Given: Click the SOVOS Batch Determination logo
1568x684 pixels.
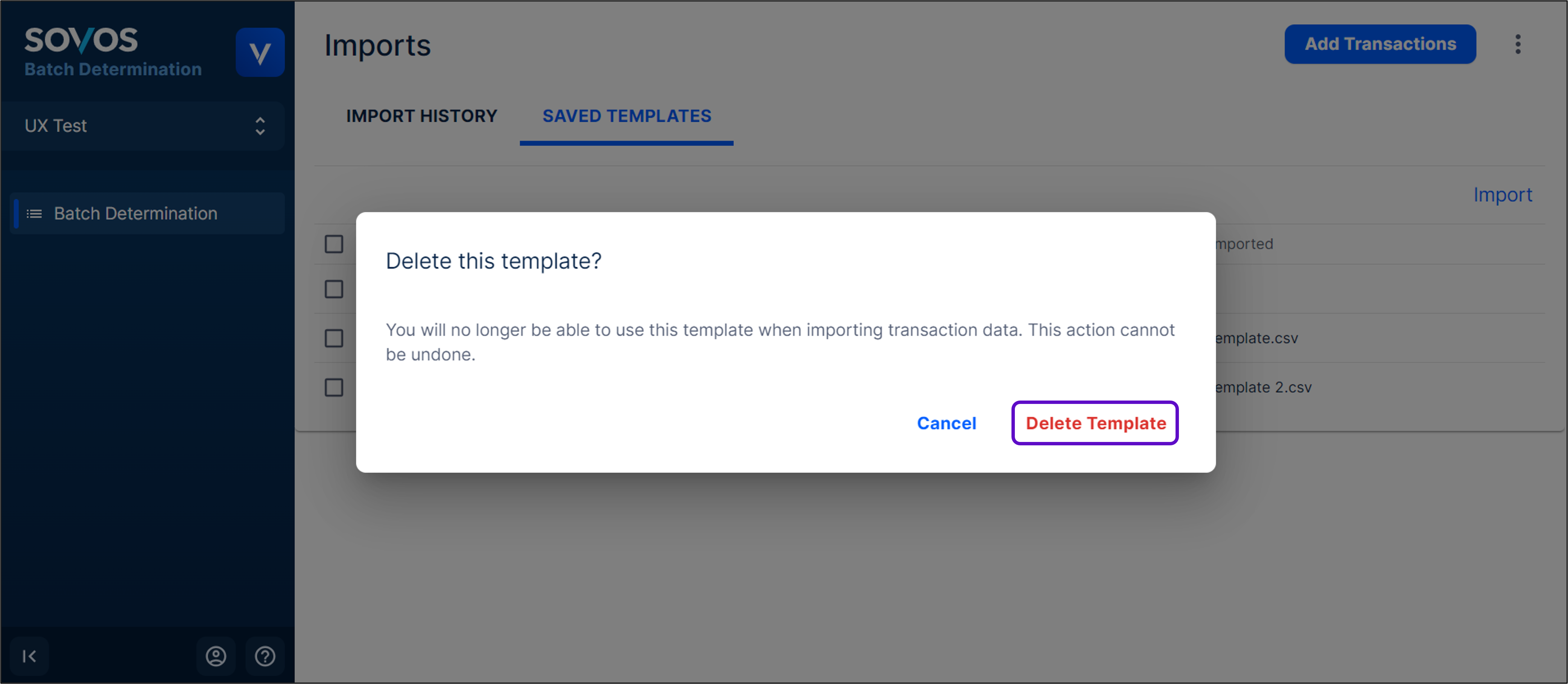Looking at the screenshot, I should click(113, 52).
